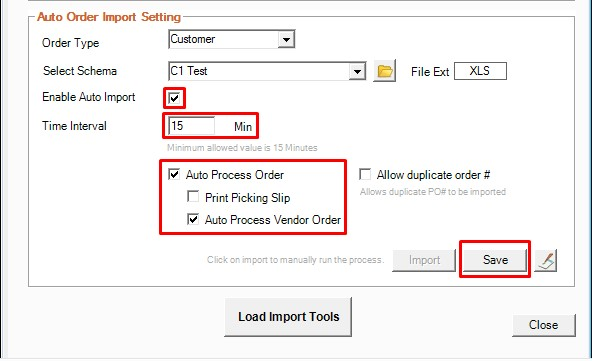
Task: Click the edit pencil icon beside Save
Action: [x=546, y=260]
